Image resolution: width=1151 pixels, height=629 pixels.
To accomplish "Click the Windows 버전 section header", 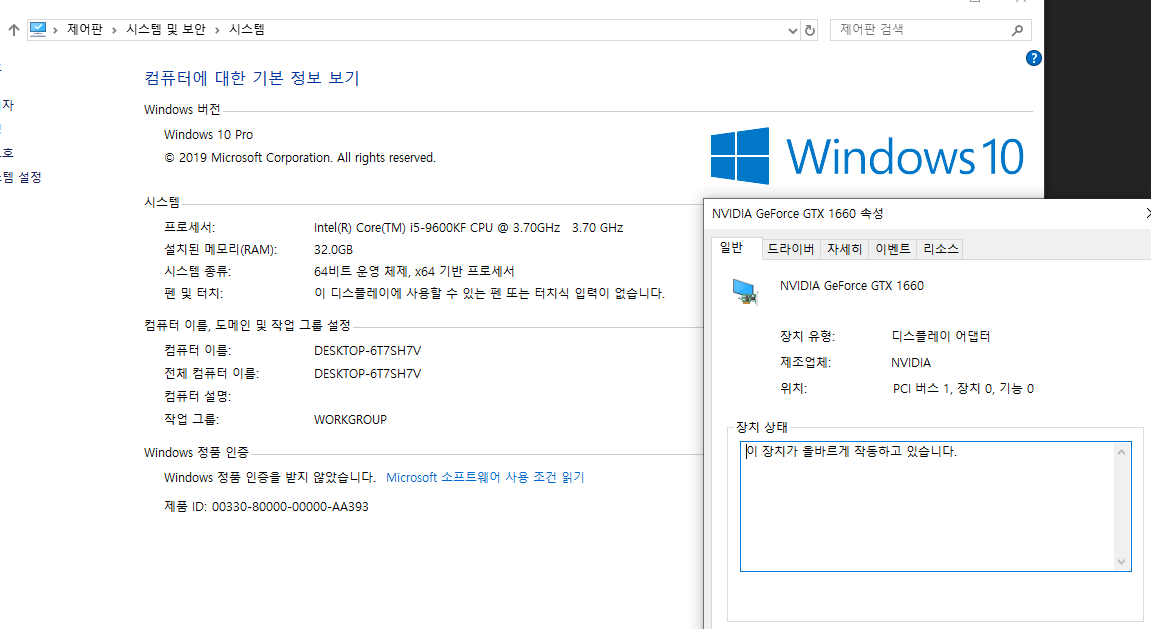I will pos(182,109).
